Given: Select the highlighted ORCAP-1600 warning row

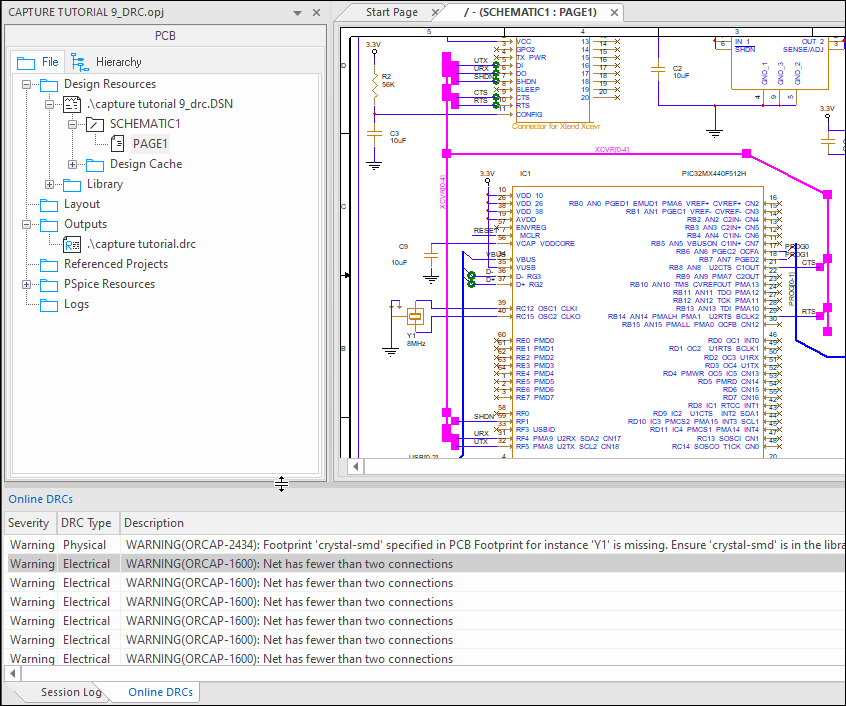Looking at the screenshot, I should pyautogui.click(x=425, y=564).
